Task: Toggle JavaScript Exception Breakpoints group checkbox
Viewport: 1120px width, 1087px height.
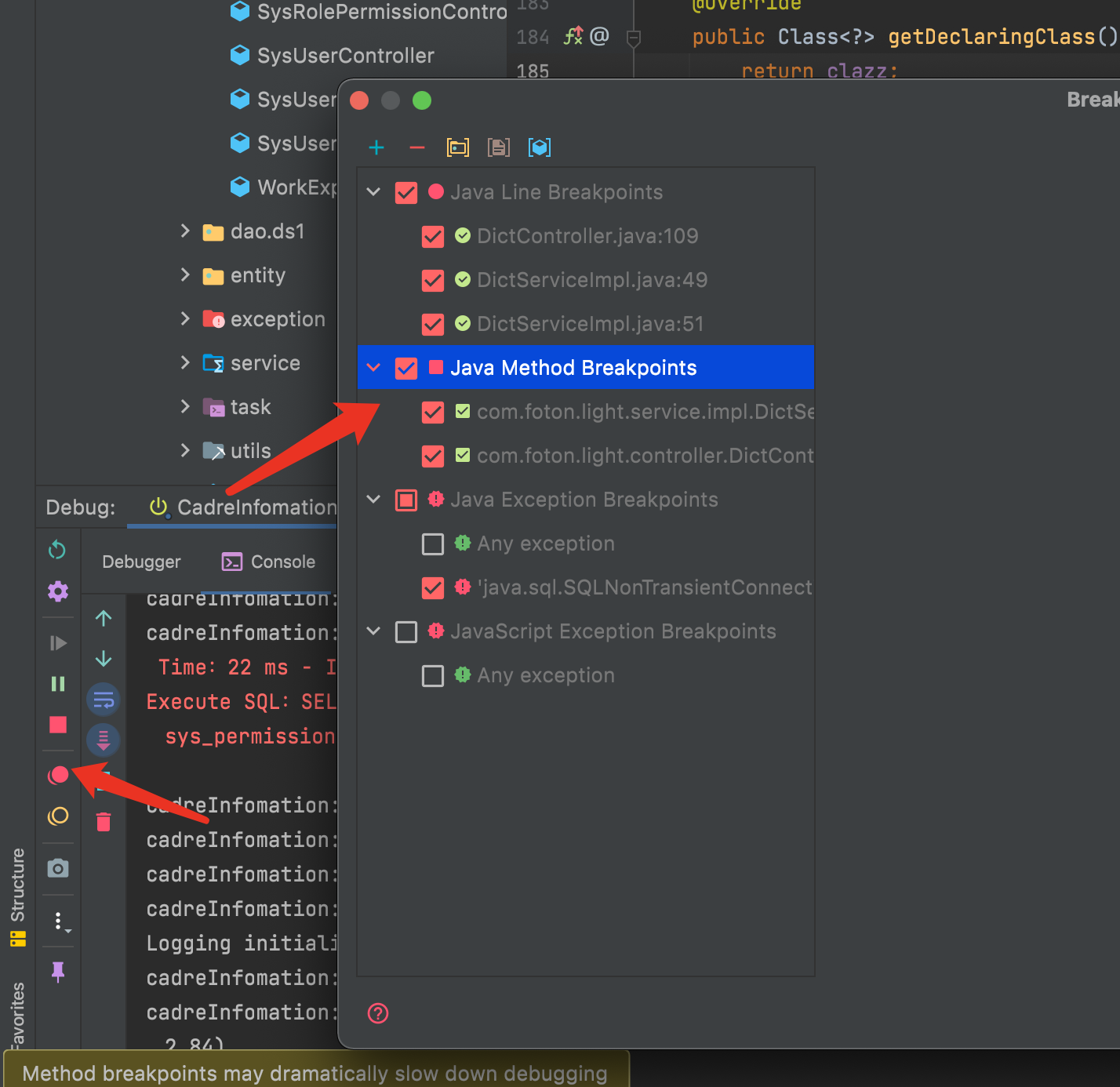Action: click(406, 631)
